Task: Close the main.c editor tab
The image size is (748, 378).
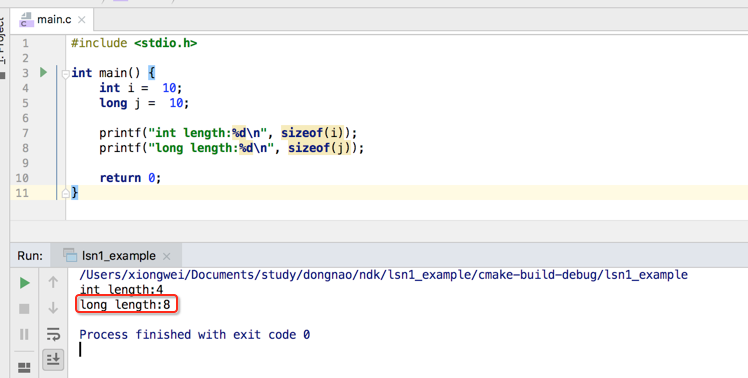Action: (82, 20)
